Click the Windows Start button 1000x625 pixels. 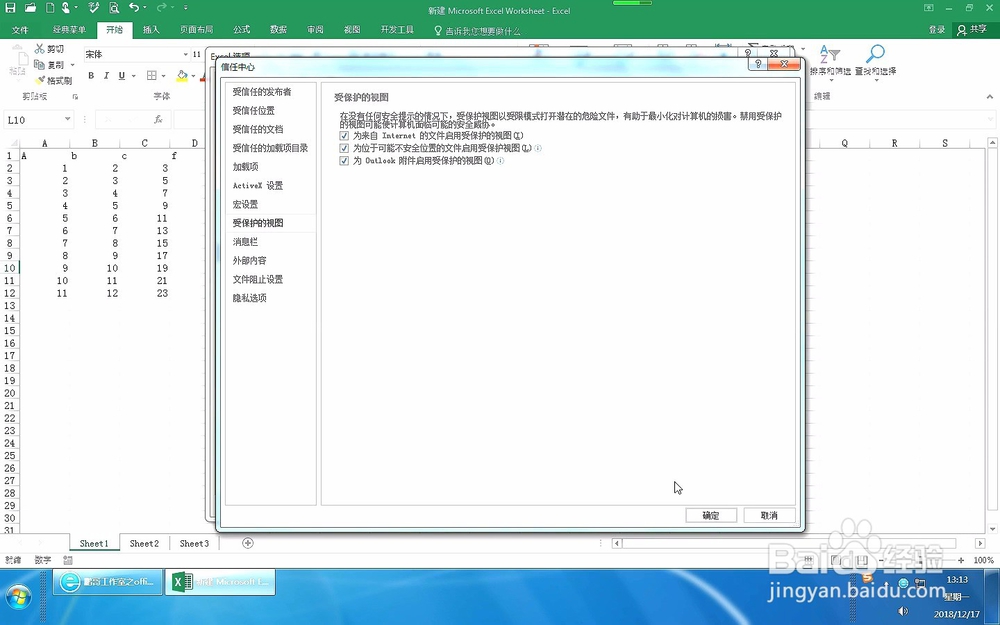pos(19,597)
